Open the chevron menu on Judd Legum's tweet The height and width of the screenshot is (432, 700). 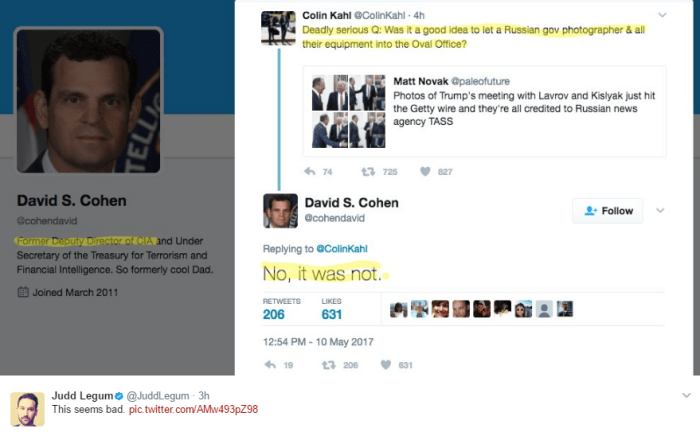click(x=686, y=395)
